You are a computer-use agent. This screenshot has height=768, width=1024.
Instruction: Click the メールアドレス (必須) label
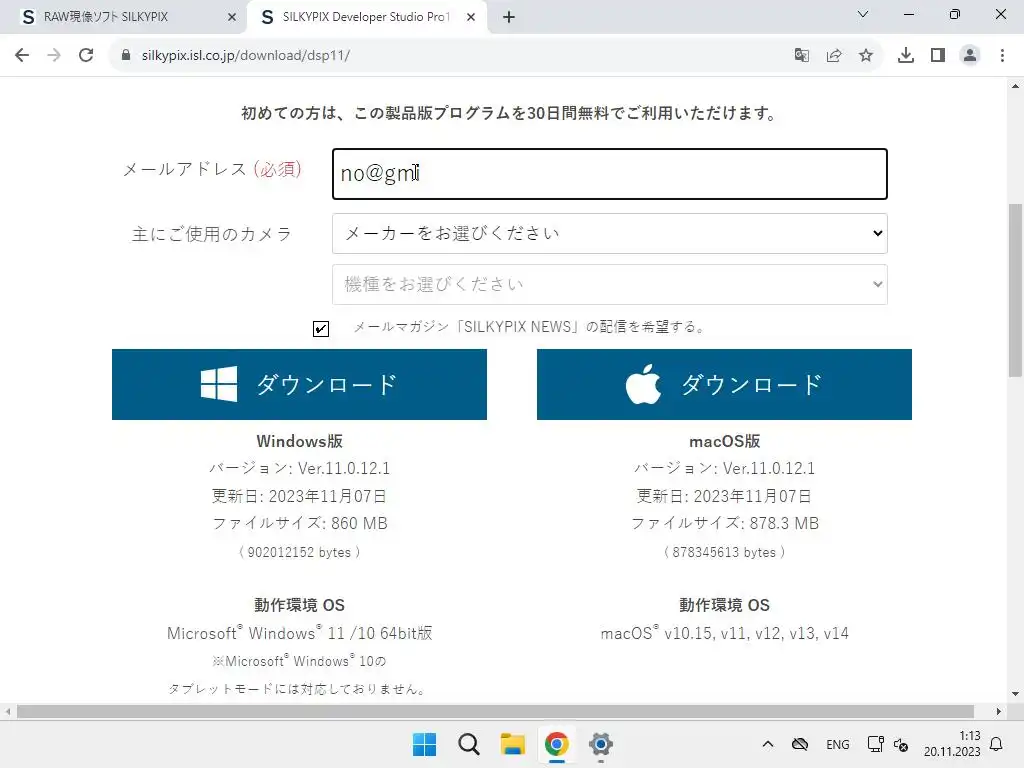coord(212,170)
